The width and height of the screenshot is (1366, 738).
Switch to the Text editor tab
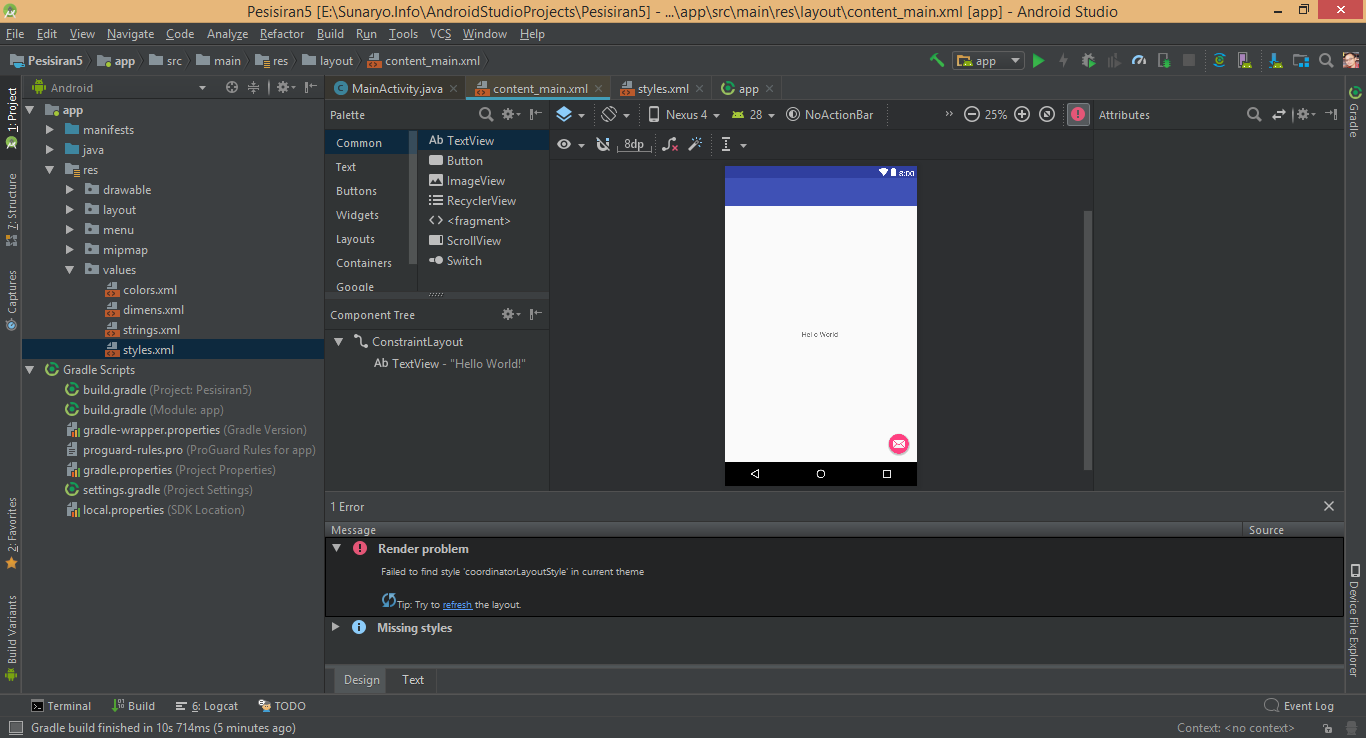[x=413, y=679]
